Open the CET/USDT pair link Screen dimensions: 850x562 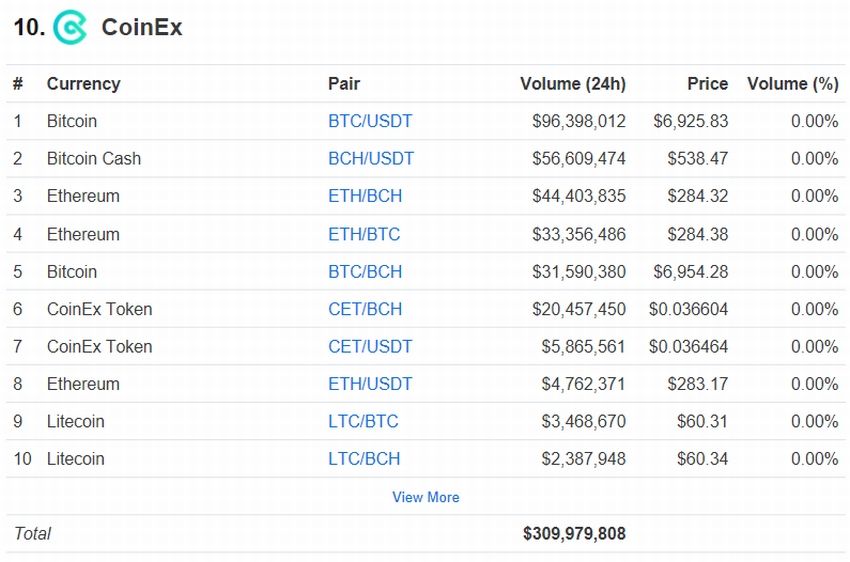tap(370, 346)
